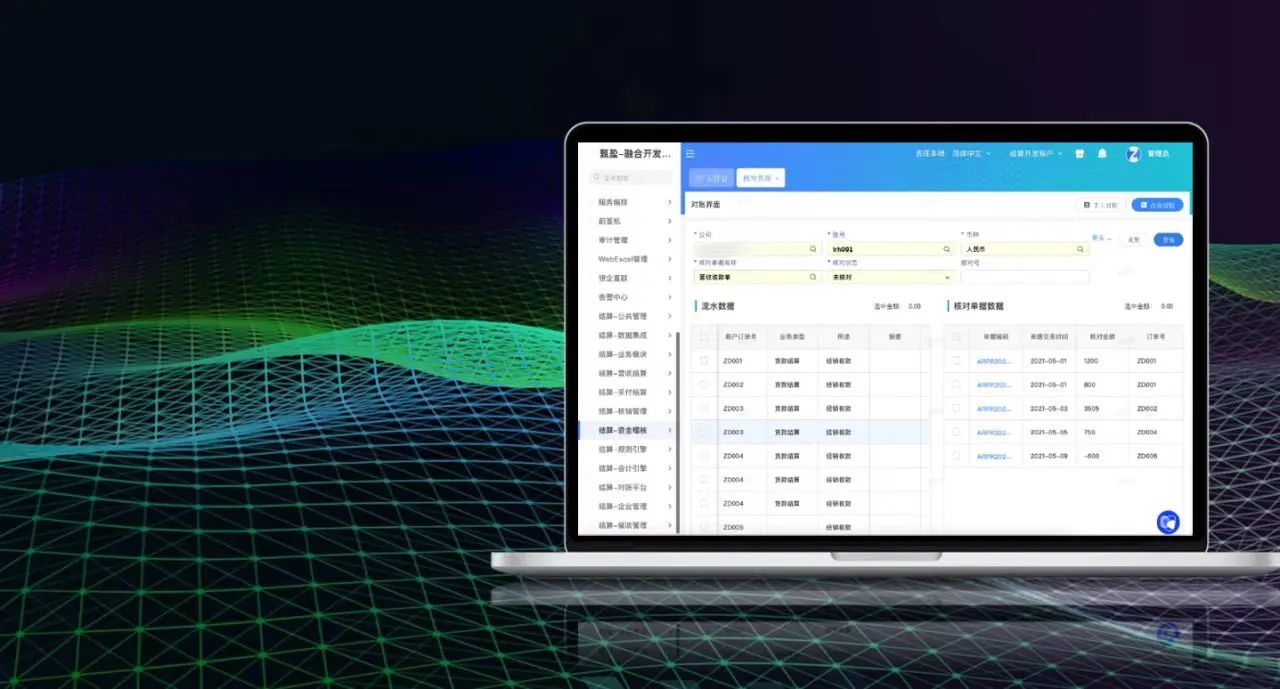Open ARPR202 link dated 2021-05-03

[994, 409]
